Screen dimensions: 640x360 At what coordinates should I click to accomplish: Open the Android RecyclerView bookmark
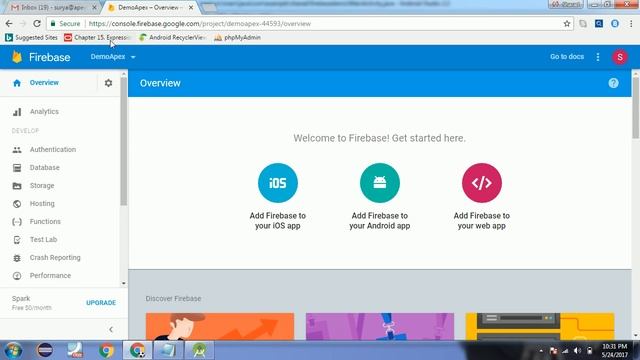pos(172,38)
